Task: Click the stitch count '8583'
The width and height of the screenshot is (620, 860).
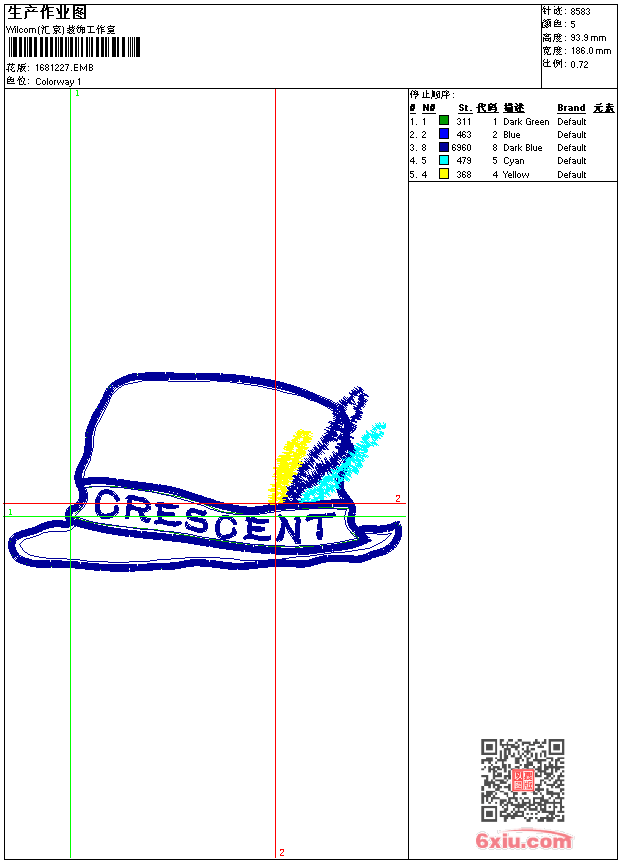Action: (580, 12)
